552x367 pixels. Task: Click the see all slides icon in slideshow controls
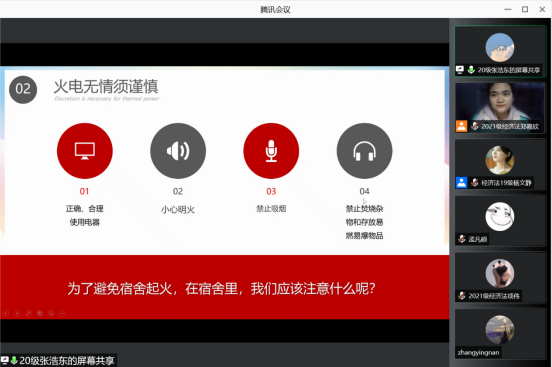(x=40, y=313)
